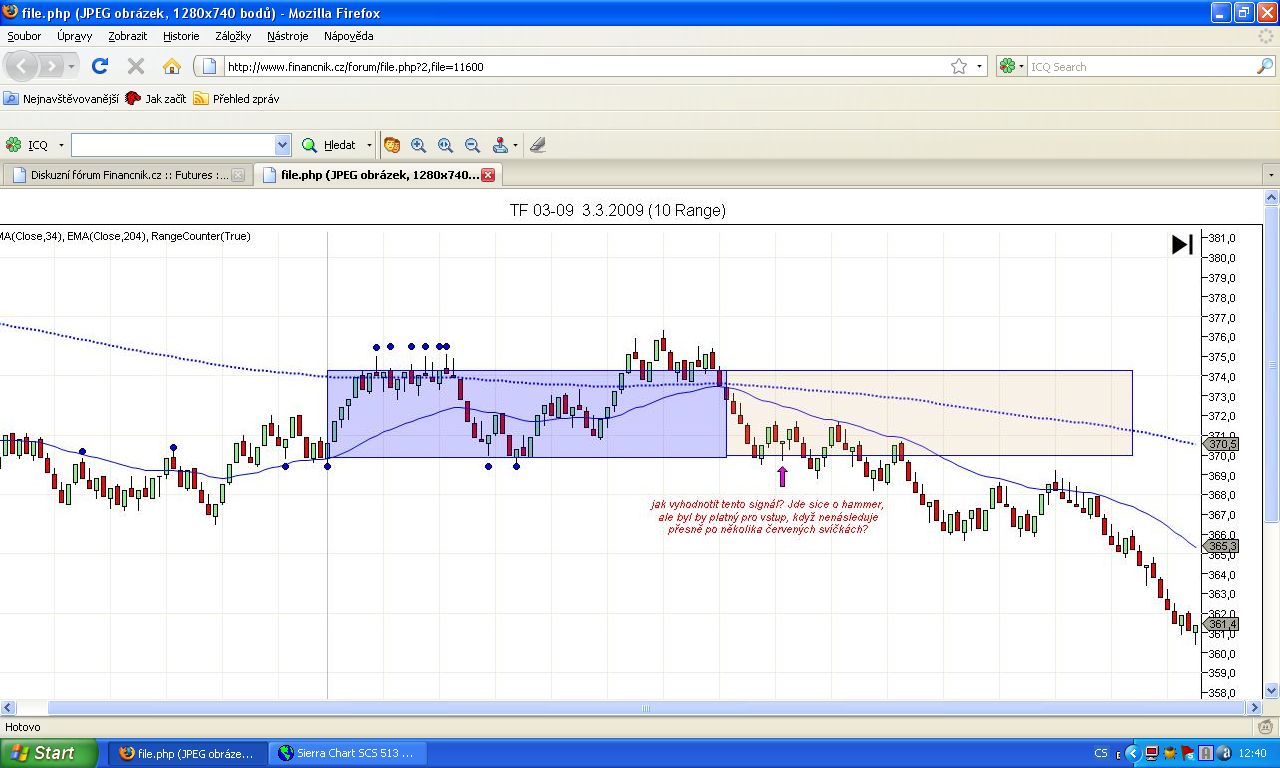Open the location bar history dropdown

tap(979, 67)
